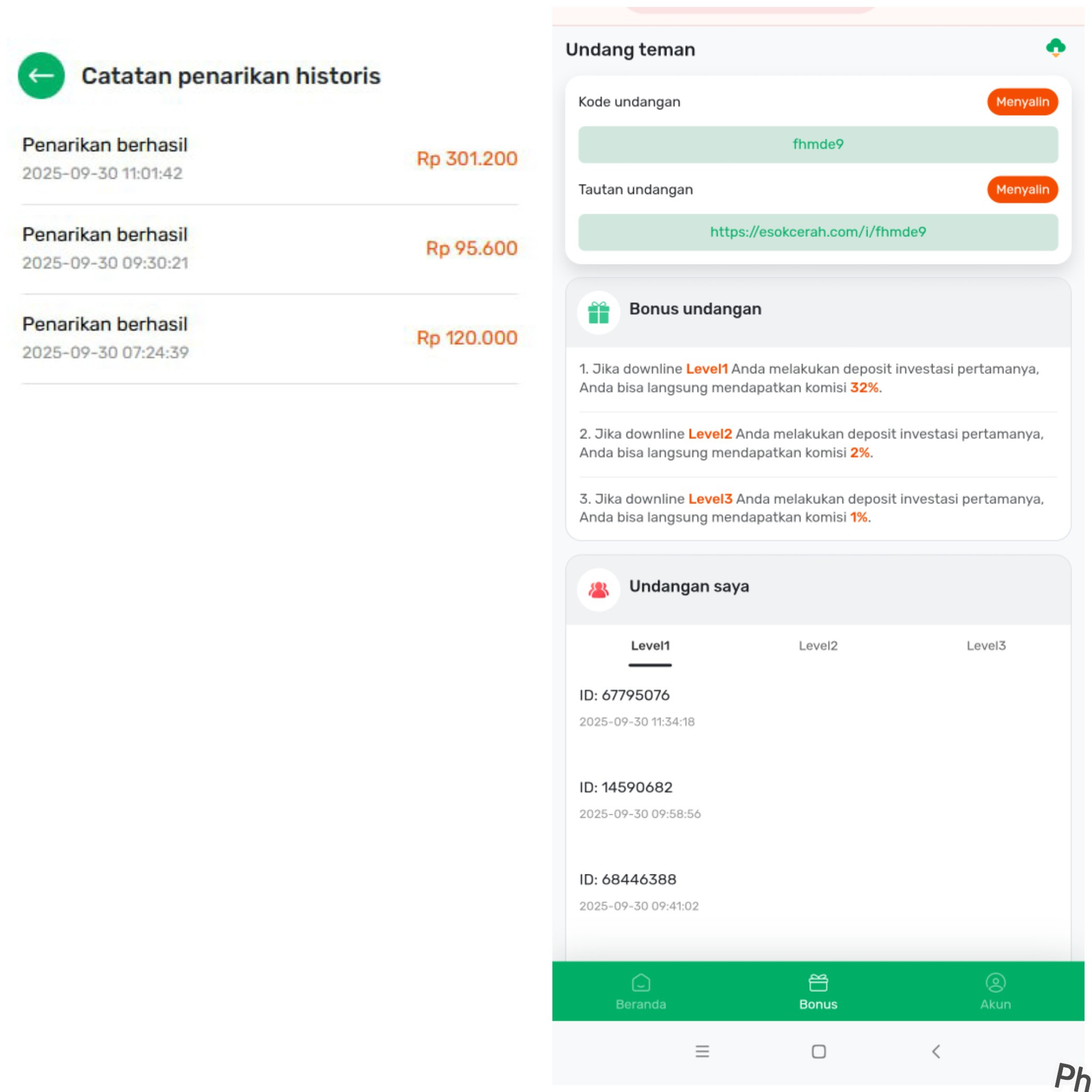
Task: Switch to the Level3 tab
Action: point(986,646)
